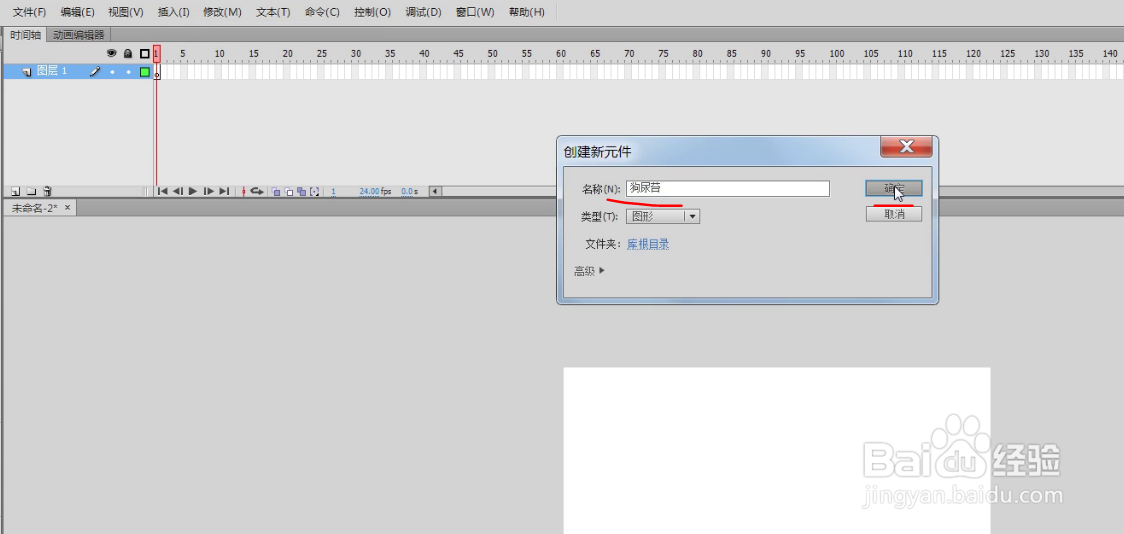Open the 修改(M) menu

(x=222, y=12)
